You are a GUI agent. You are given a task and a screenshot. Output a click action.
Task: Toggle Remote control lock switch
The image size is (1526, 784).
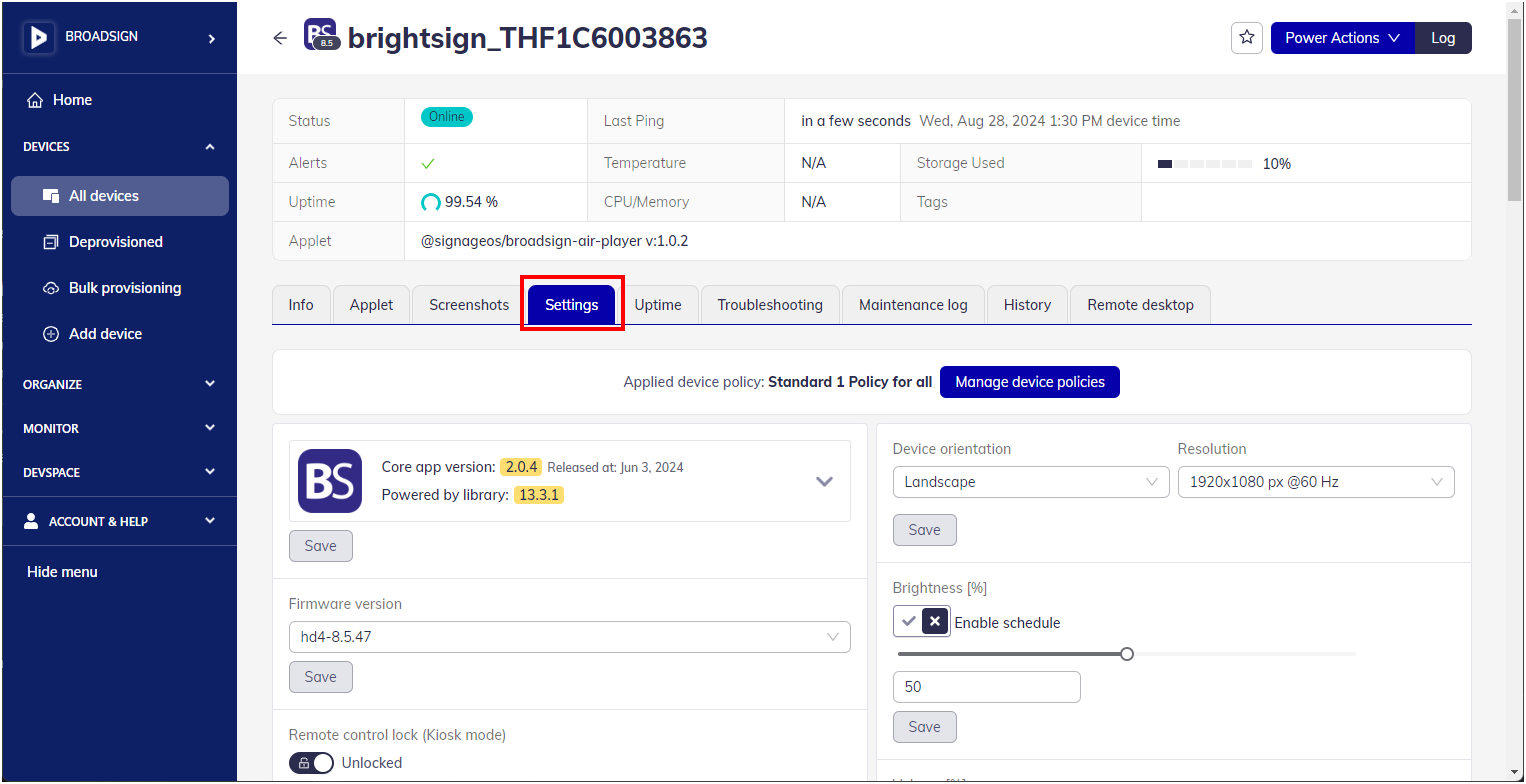(311, 763)
